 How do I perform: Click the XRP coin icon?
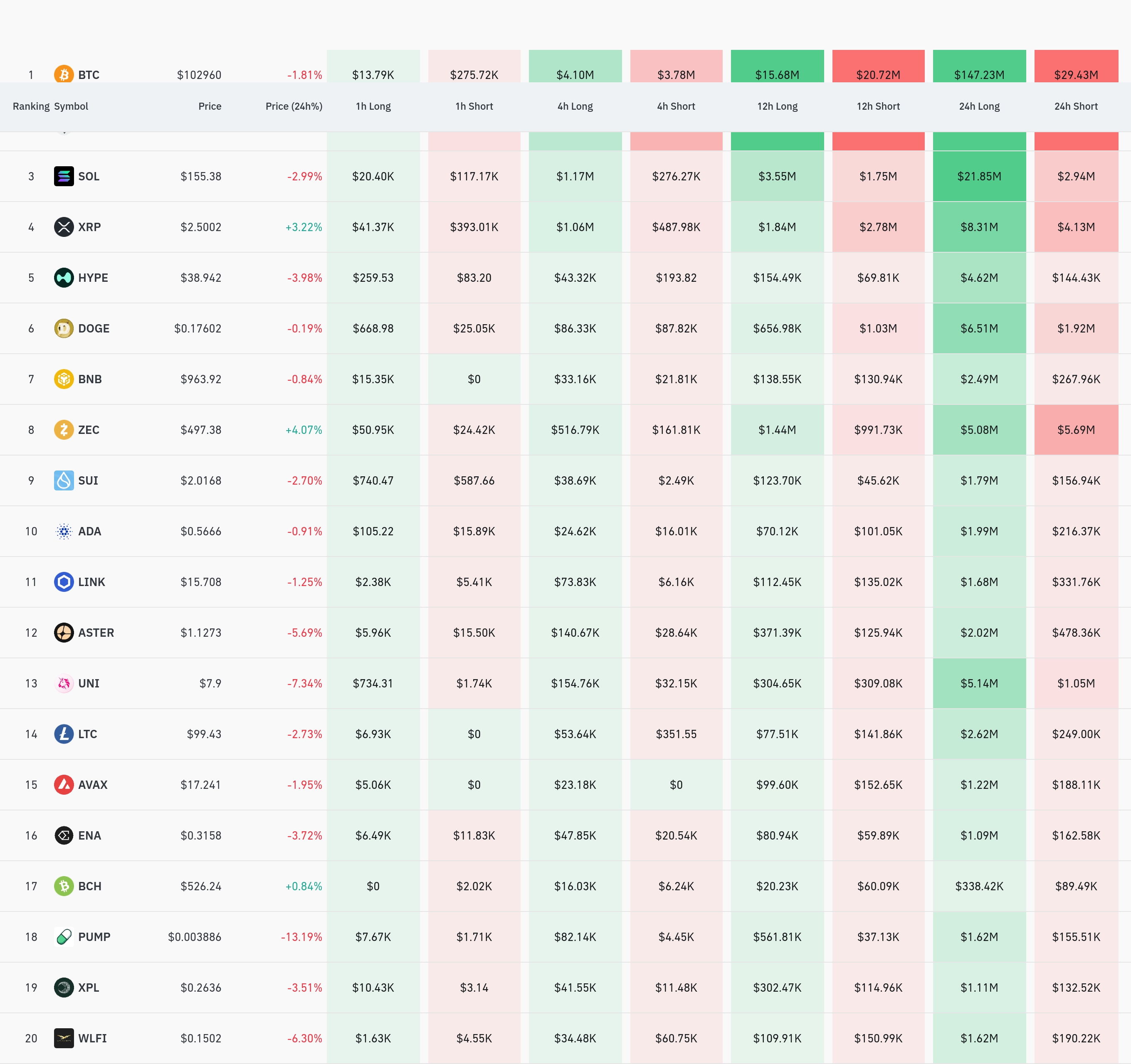(64, 227)
